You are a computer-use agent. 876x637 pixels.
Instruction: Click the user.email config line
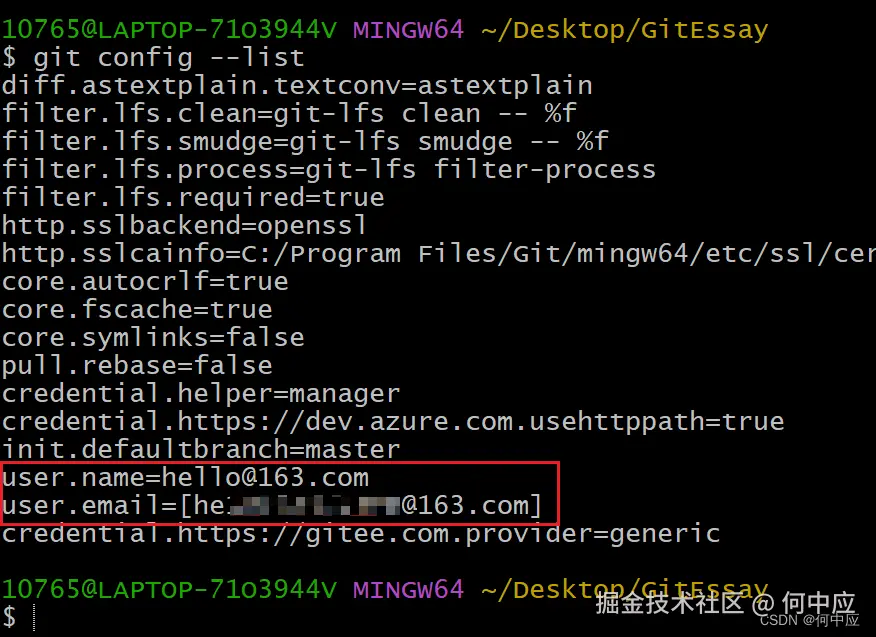pos(272,506)
